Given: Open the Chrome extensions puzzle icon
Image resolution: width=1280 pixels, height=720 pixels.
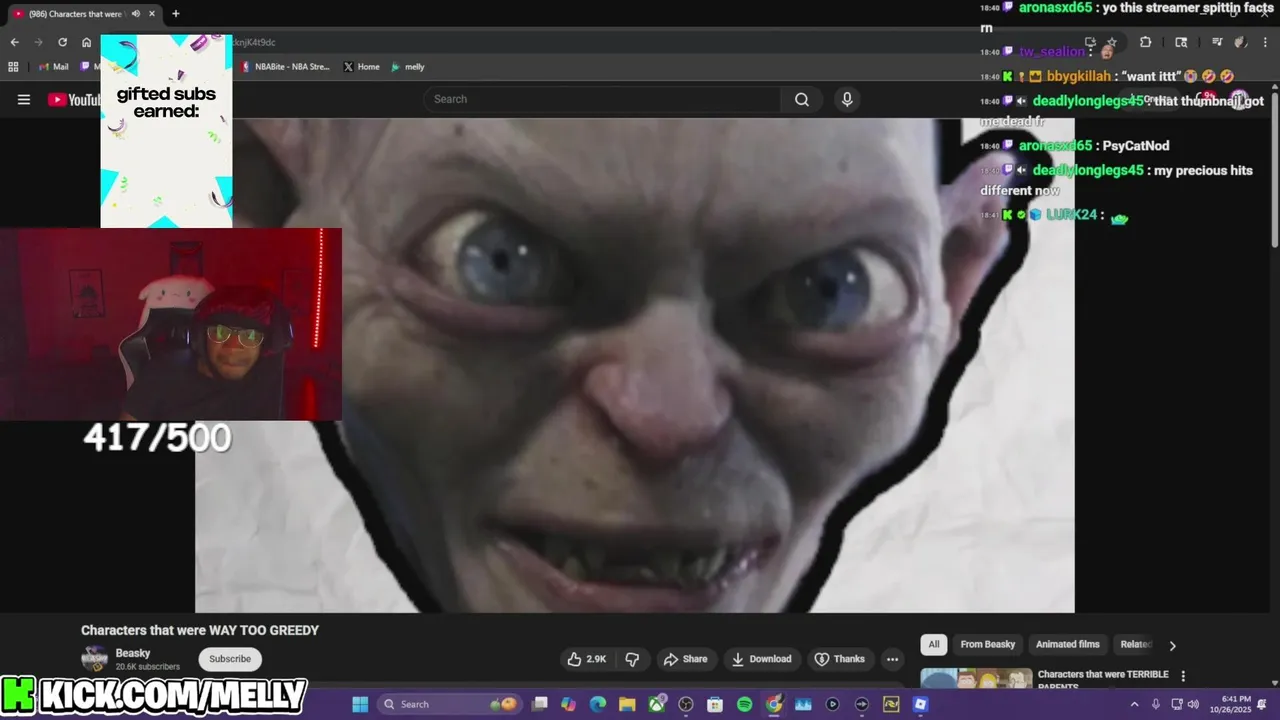Looking at the screenshot, I should click(x=1146, y=42).
